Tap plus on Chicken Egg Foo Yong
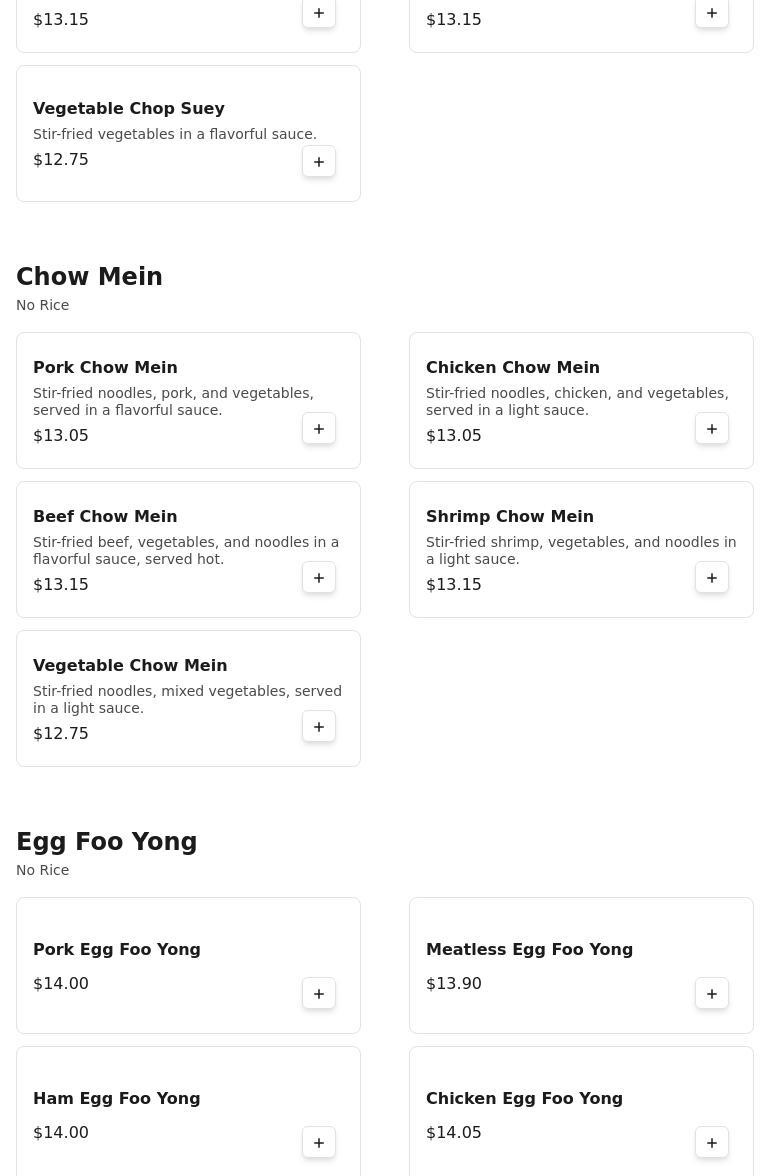 click(x=712, y=1143)
